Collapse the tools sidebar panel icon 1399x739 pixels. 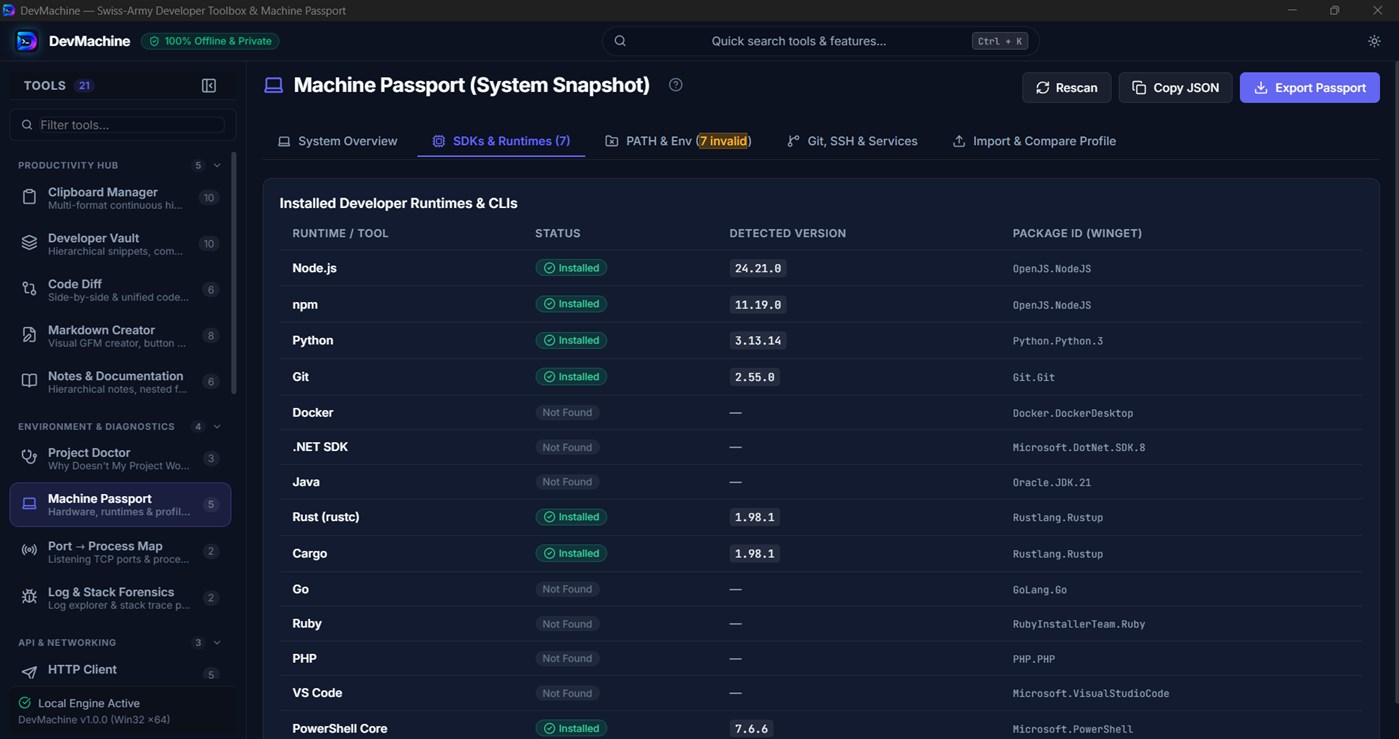(209, 86)
